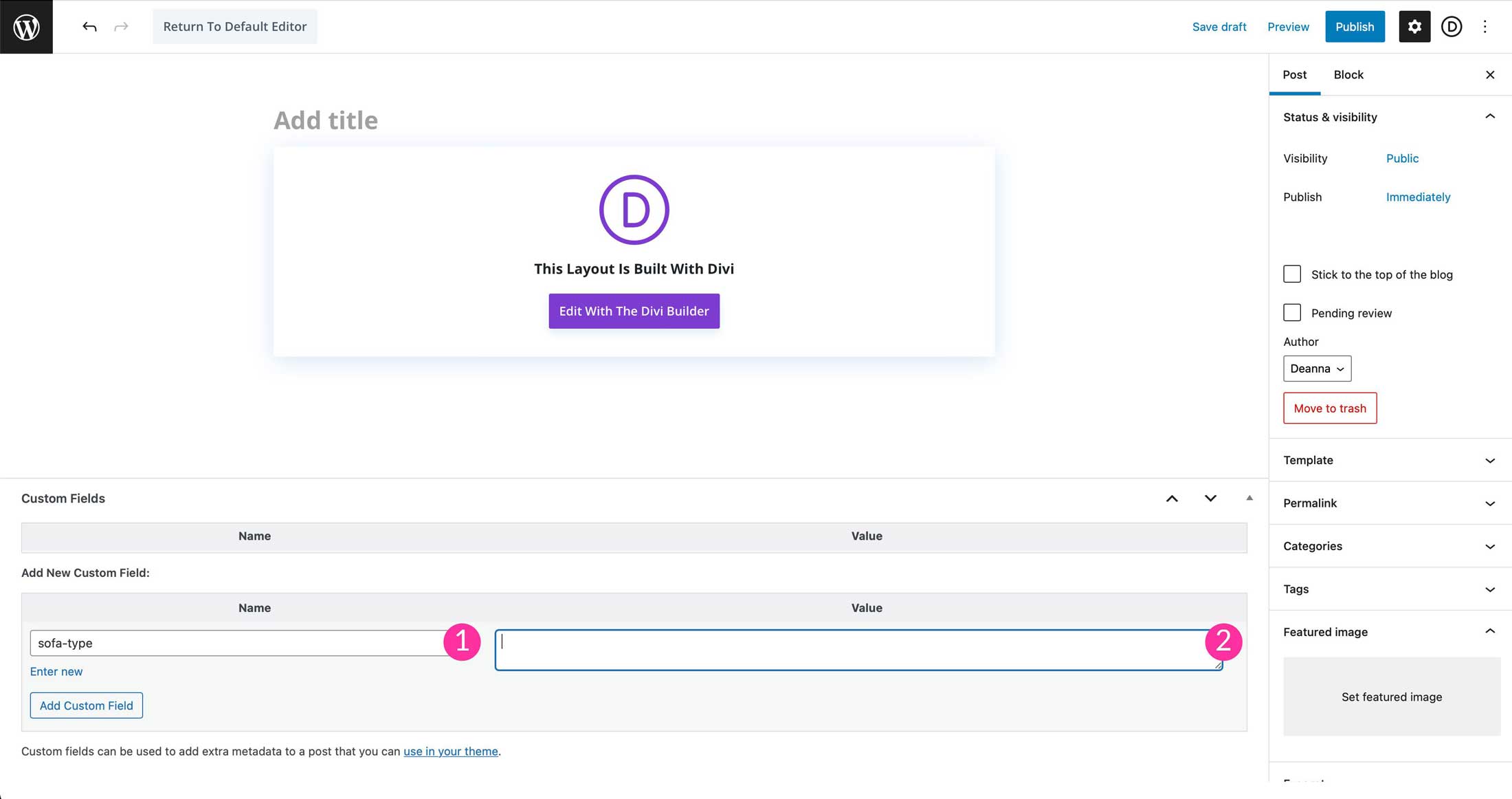1512x799 pixels.
Task: Toggle the Stick to top of blog checkbox
Action: [1291, 274]
